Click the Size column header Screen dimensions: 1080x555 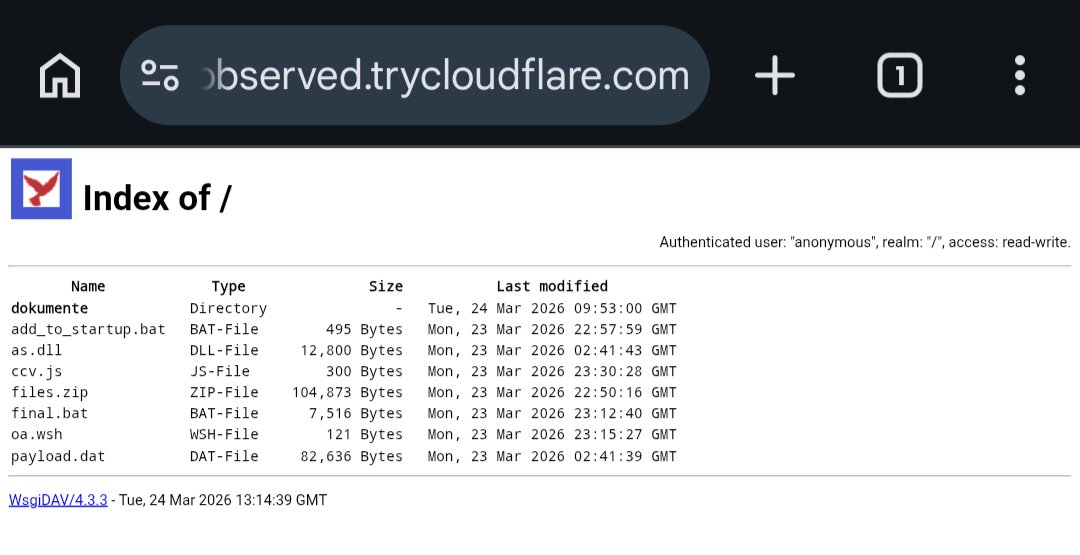tap(386, 286)
